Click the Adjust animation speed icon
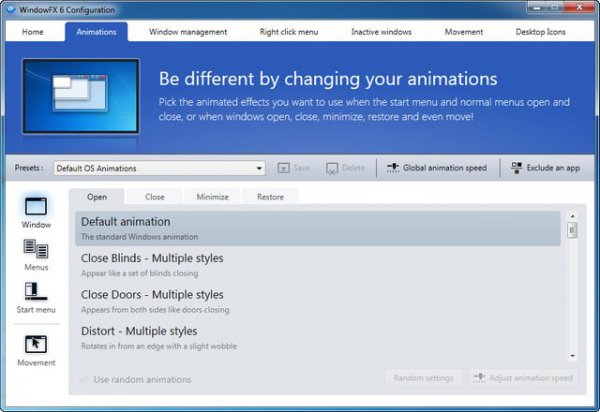This screenshot has width=600, height=412. pos(479,378)
